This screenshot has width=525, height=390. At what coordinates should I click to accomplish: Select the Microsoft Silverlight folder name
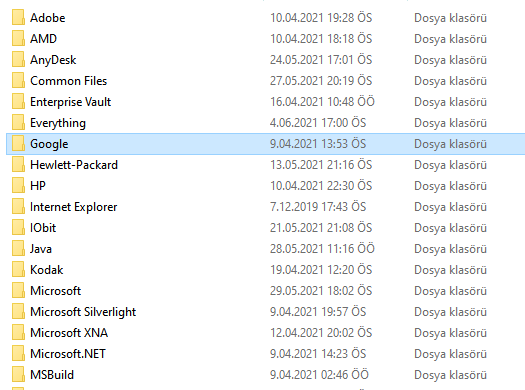click(x=83, y=312)
